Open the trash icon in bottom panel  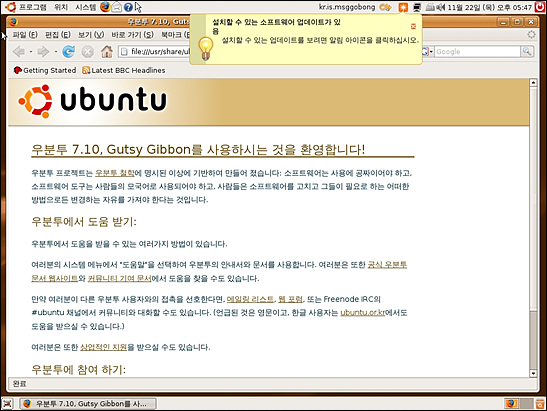click(541, 404)
